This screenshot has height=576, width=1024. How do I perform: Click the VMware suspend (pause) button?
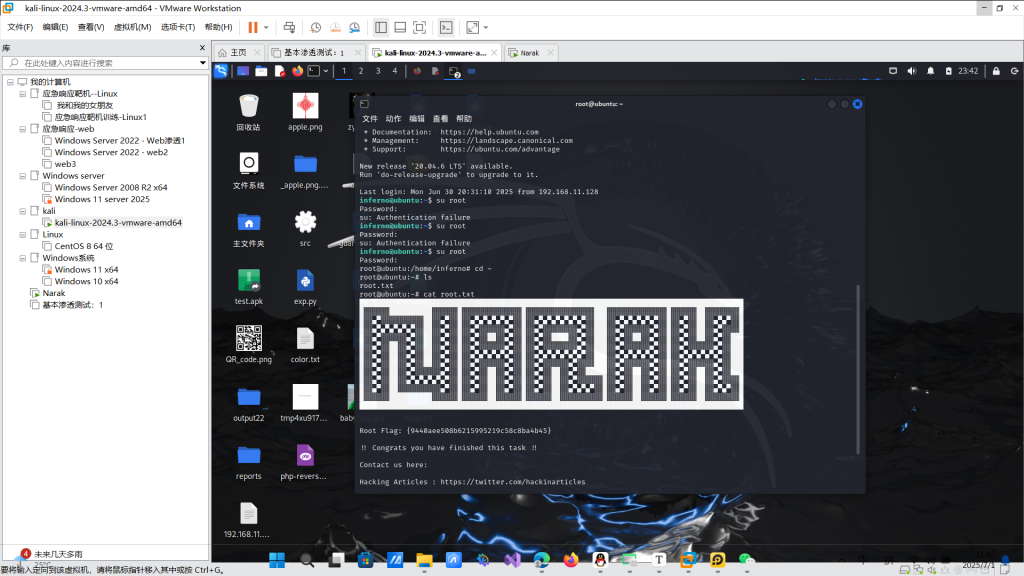252,27
